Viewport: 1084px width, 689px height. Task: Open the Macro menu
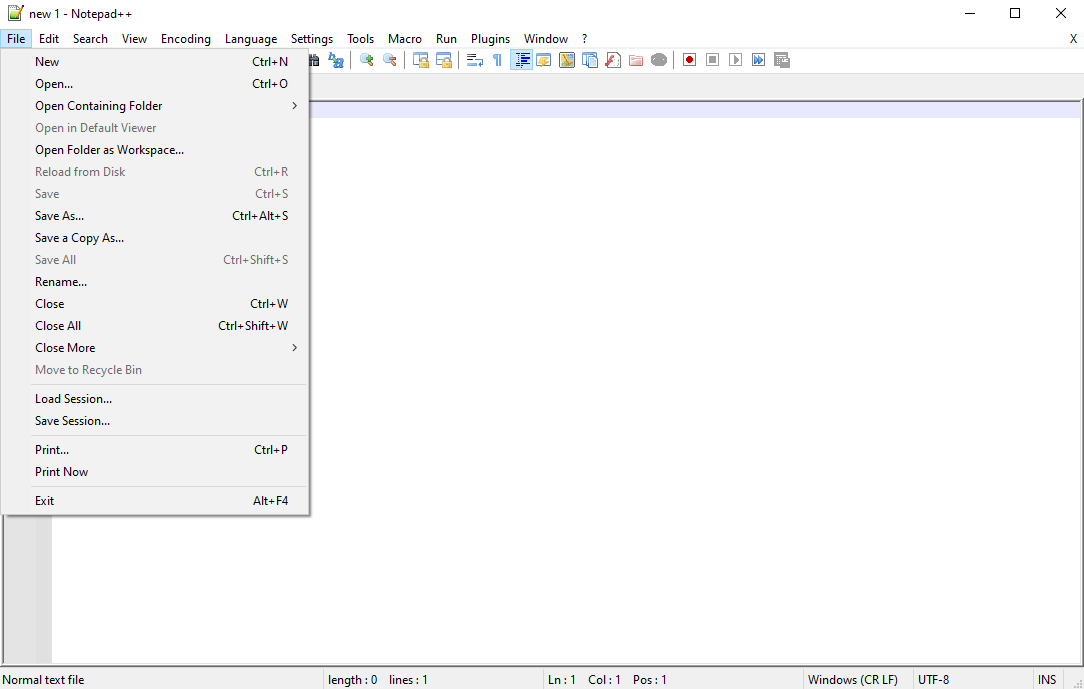(x=404, y=39)
